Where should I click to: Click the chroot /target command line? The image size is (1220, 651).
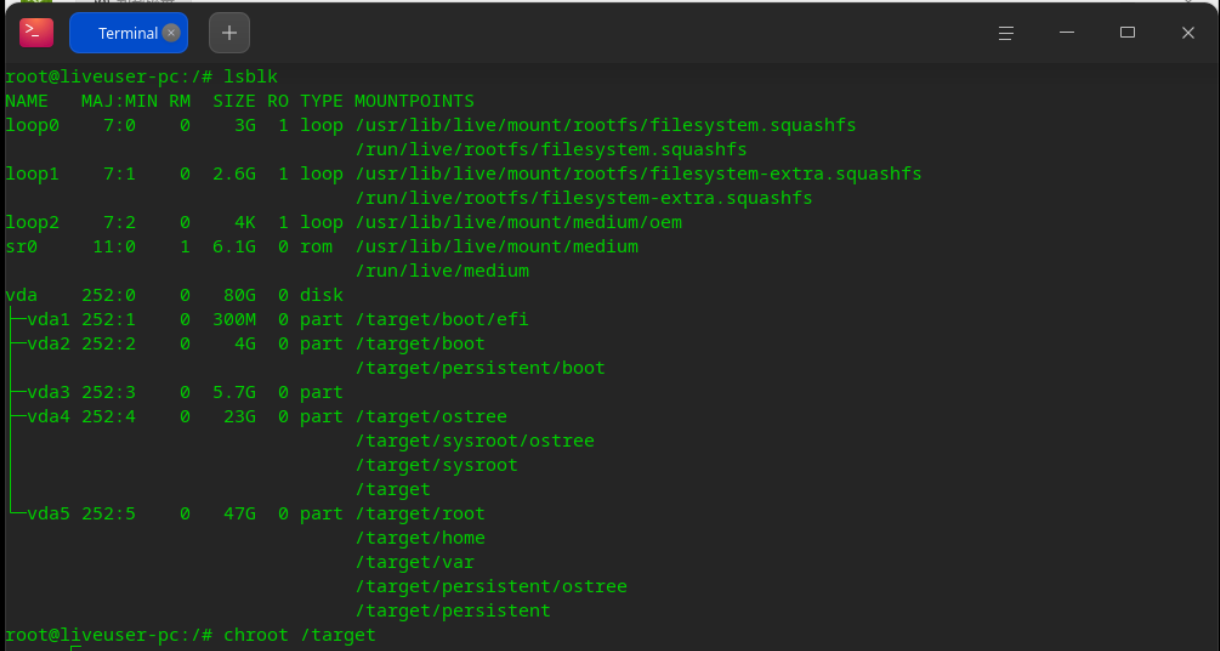[x=300, y=635]
